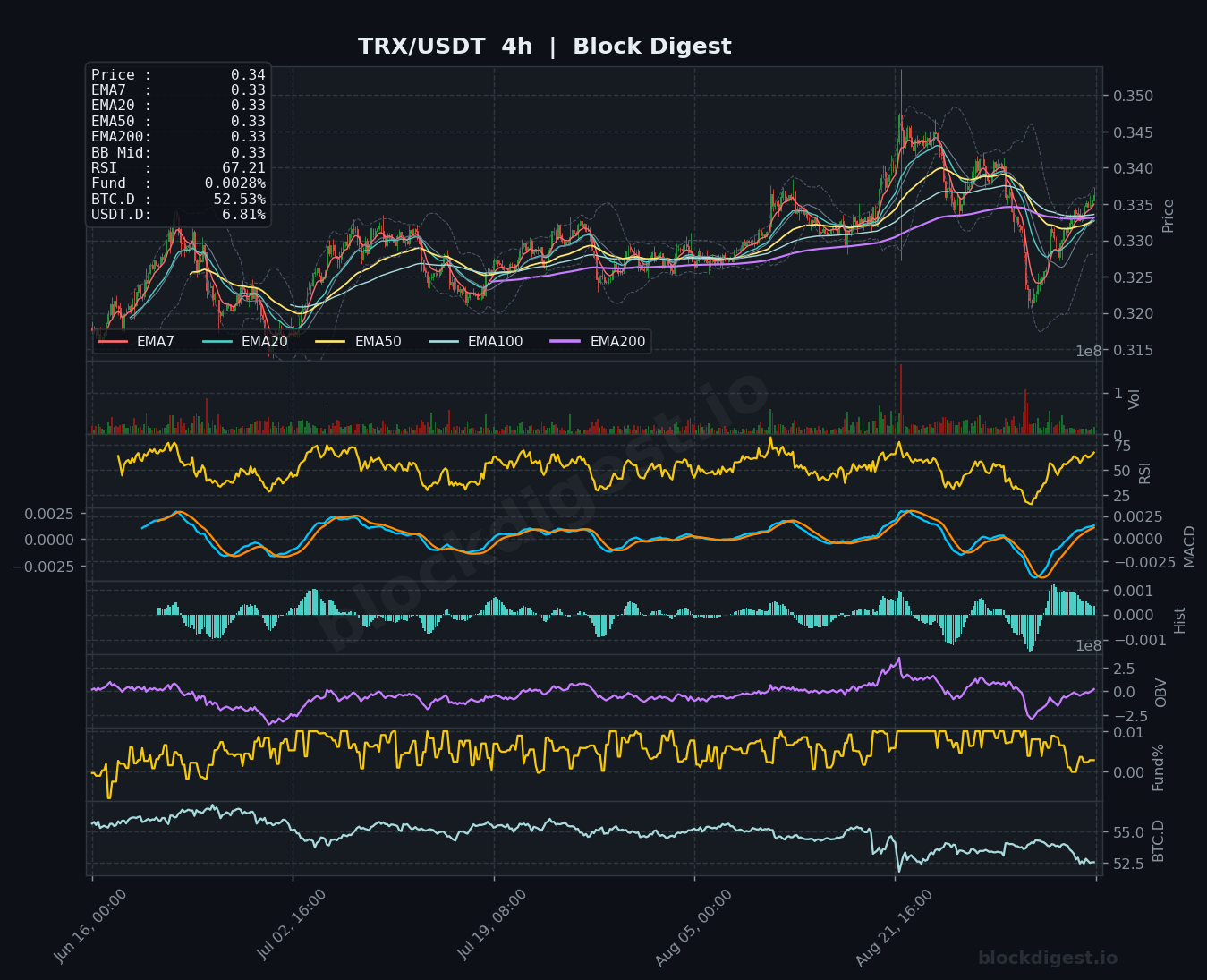
Task: Click the Fund% panel axis label
Action: pyautogui.click(x=1157, y=767)
